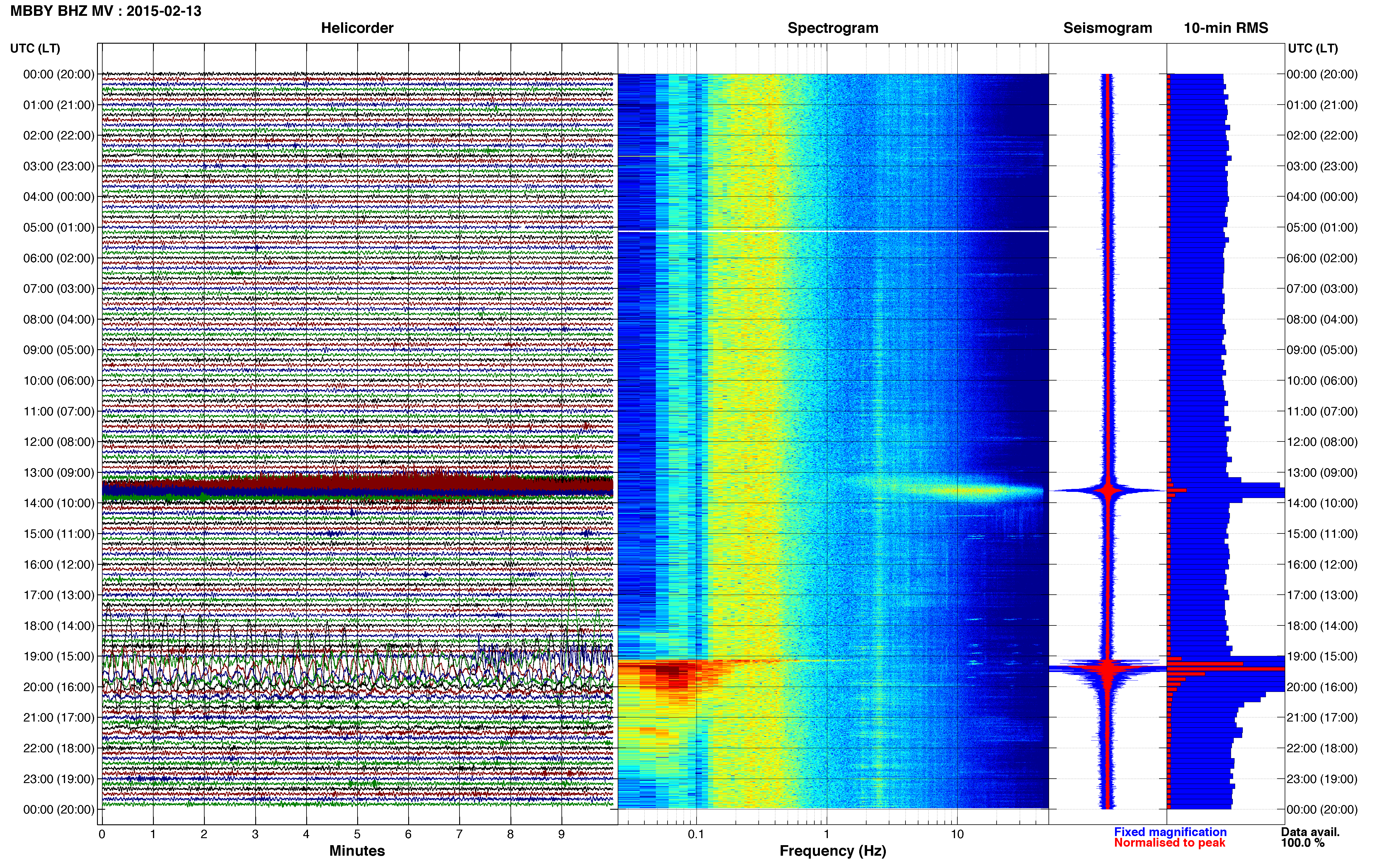This screenshot has width=1389, height=868.
Task: Click the 'Helicorder' panel heading
Action: click(357, 28)
